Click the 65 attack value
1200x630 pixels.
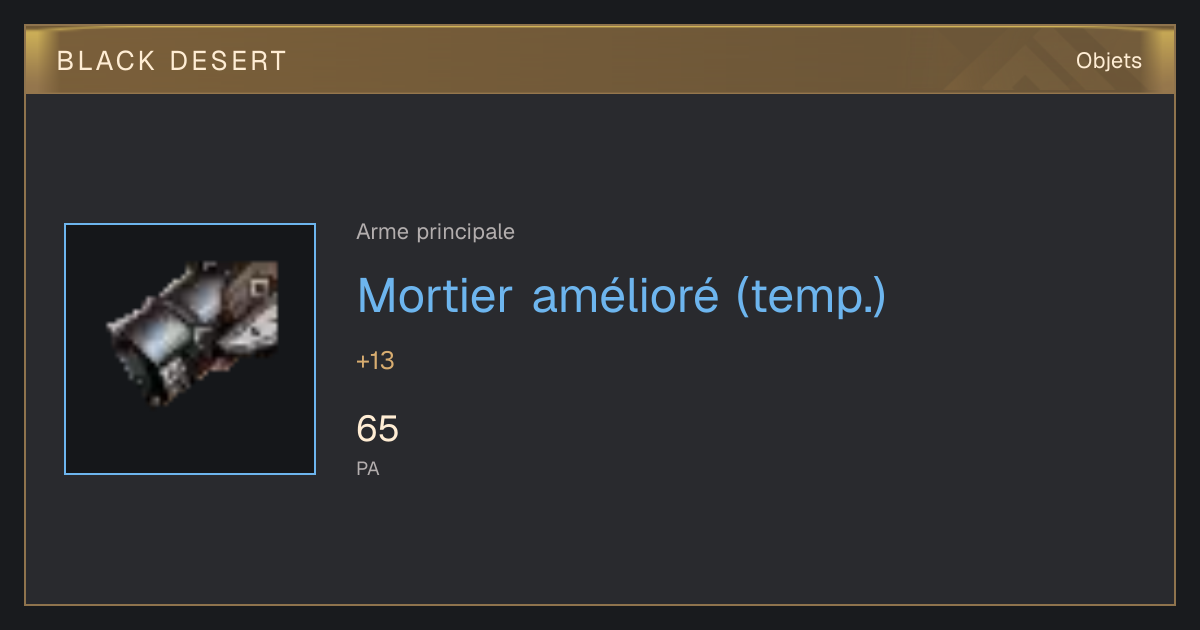(377, 429)
